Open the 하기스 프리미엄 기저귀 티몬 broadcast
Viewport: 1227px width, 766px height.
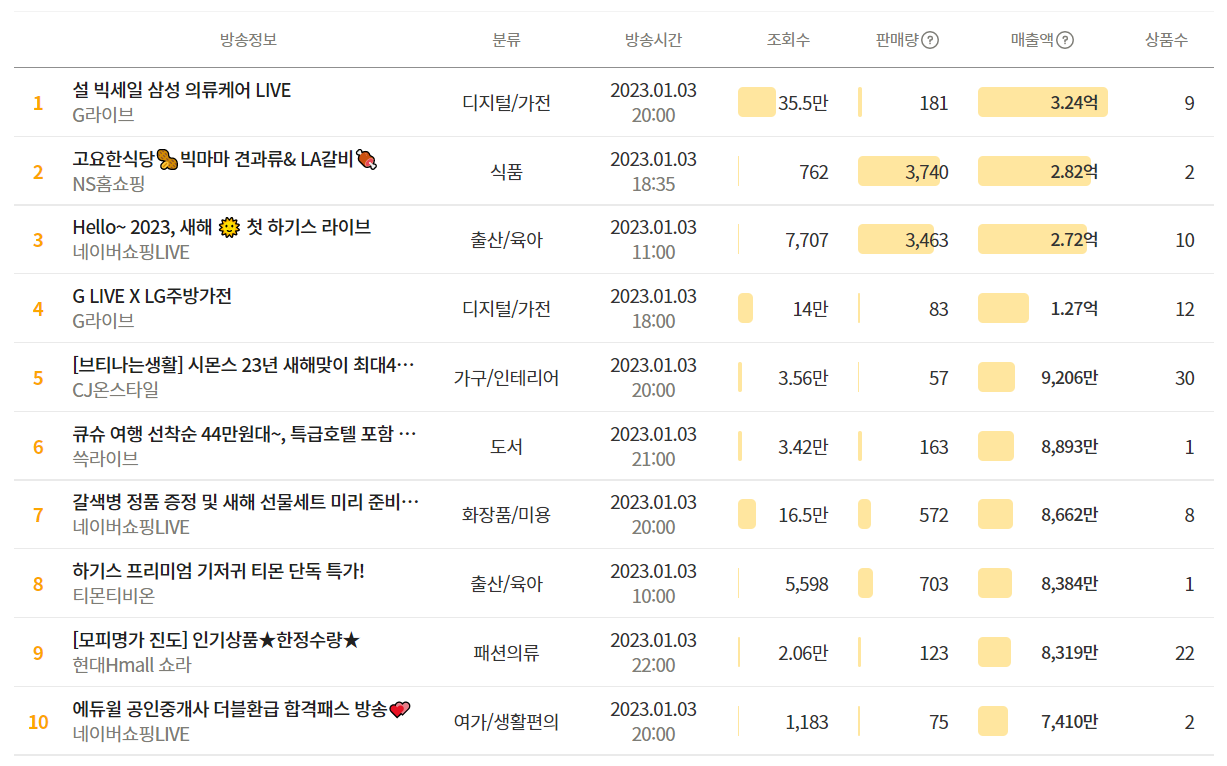[219, 571]
